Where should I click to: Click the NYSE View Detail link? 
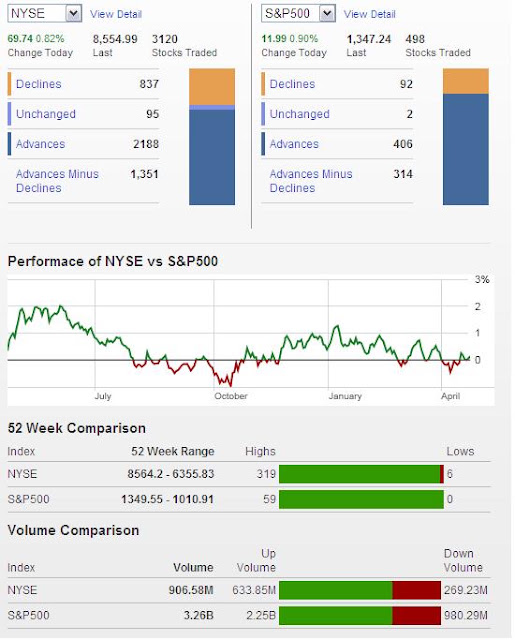coord(116,14)
